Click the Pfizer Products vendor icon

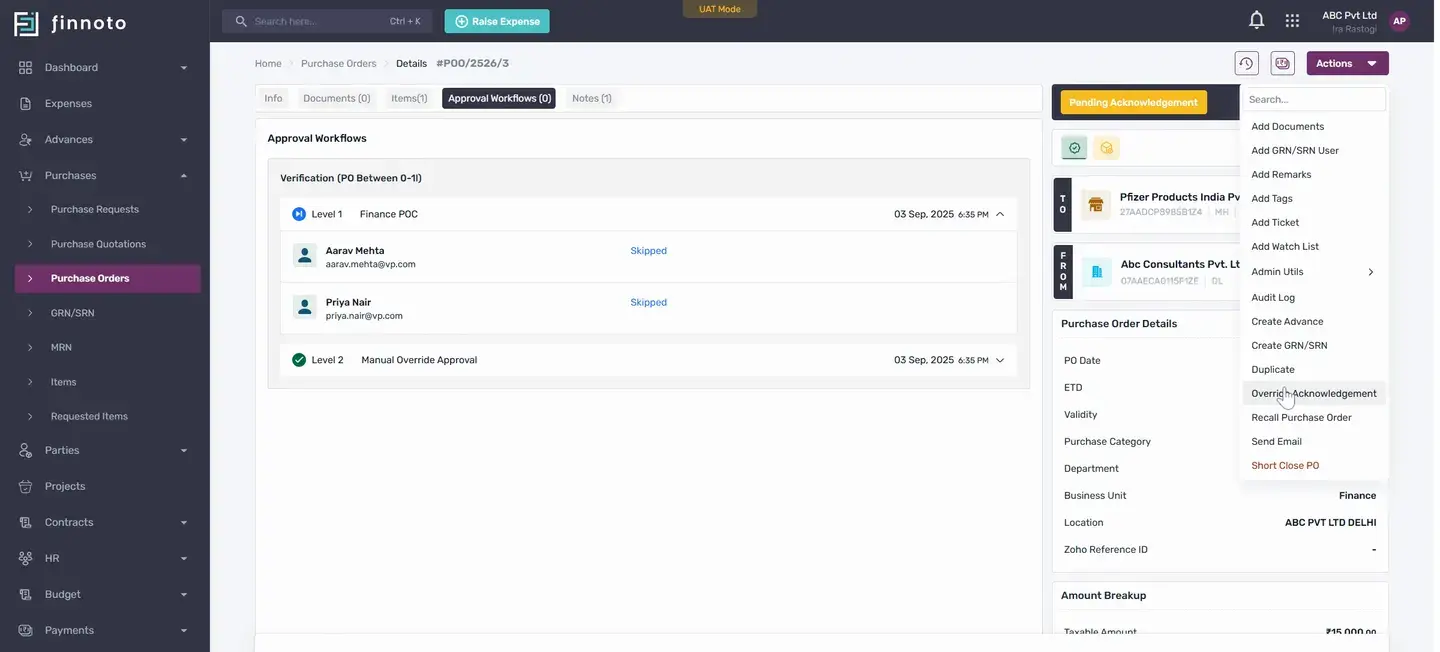click(1097, 205)
